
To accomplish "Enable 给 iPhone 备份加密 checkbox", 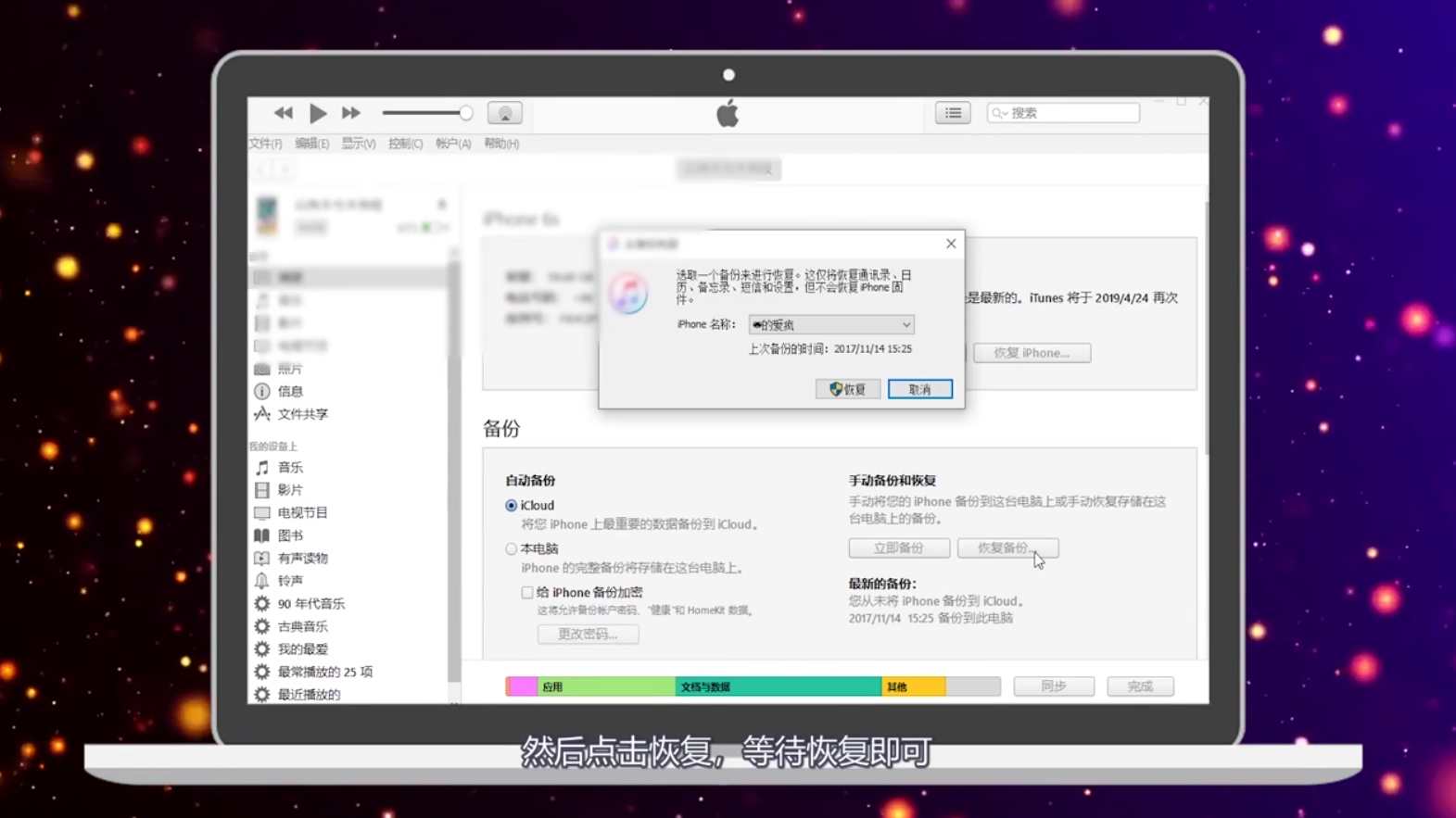I will 526,592.
